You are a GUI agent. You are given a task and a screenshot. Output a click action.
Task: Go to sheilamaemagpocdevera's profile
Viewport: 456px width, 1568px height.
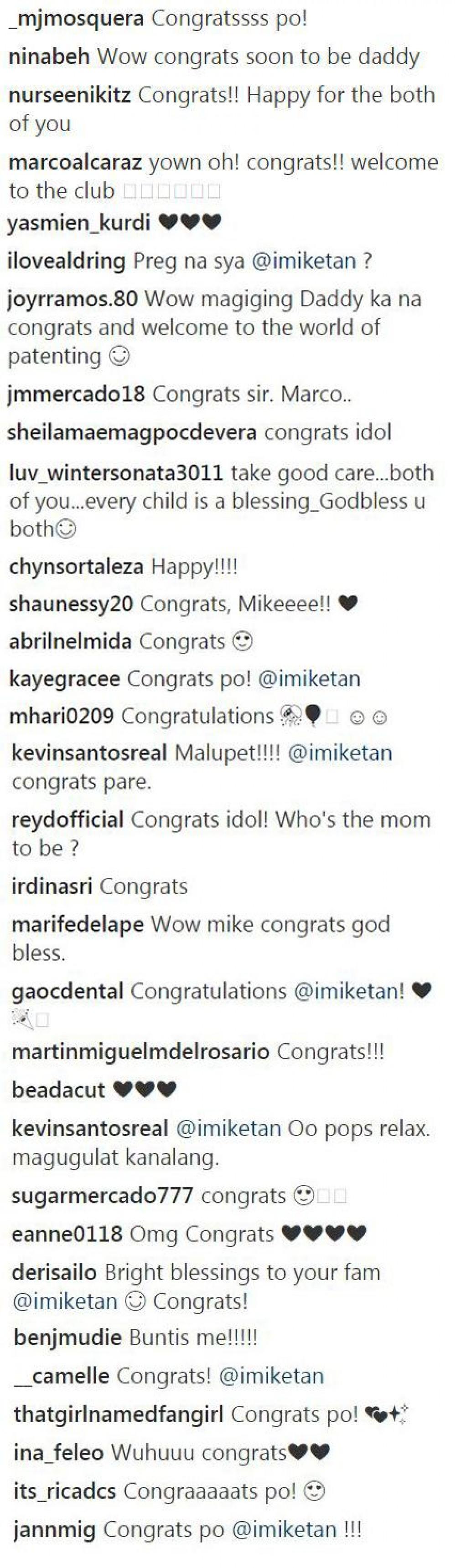pos(132,433)
